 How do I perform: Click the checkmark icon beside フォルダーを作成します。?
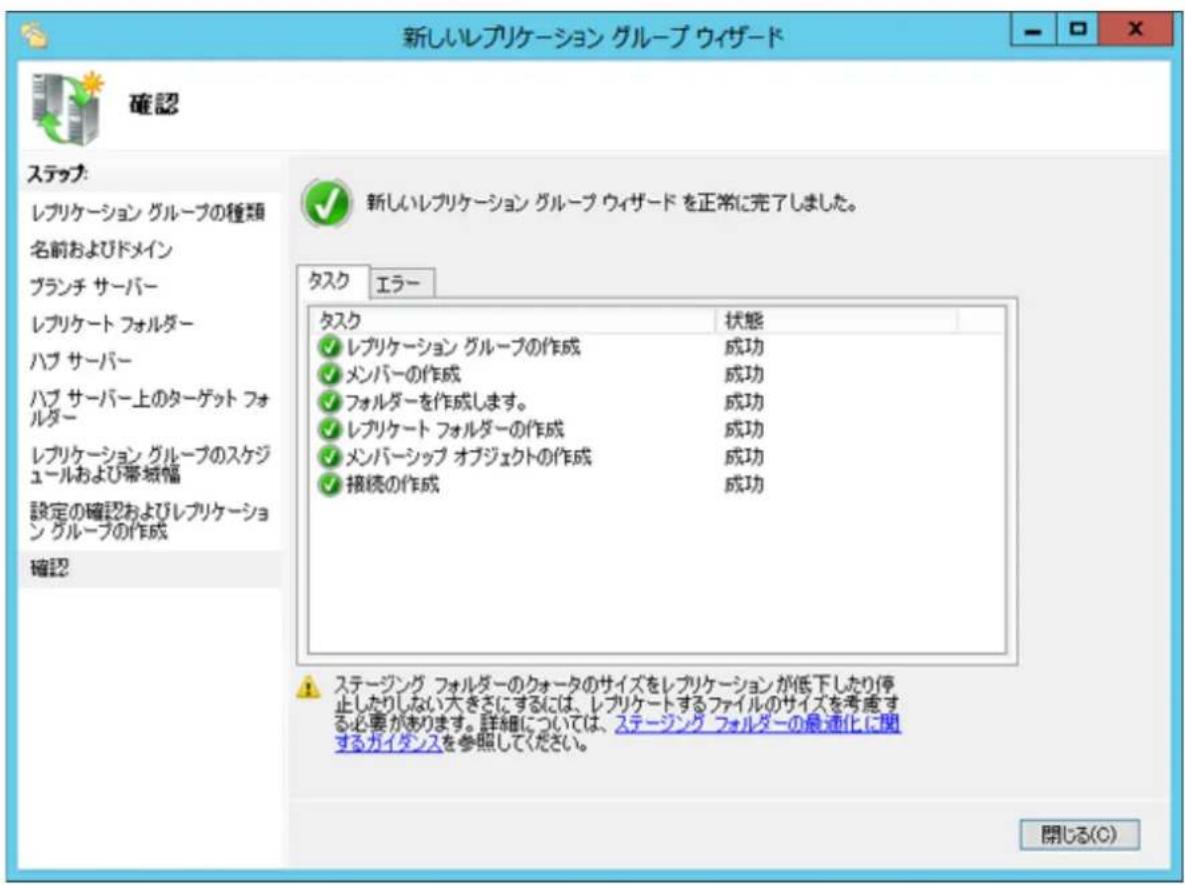coord(330,402)
